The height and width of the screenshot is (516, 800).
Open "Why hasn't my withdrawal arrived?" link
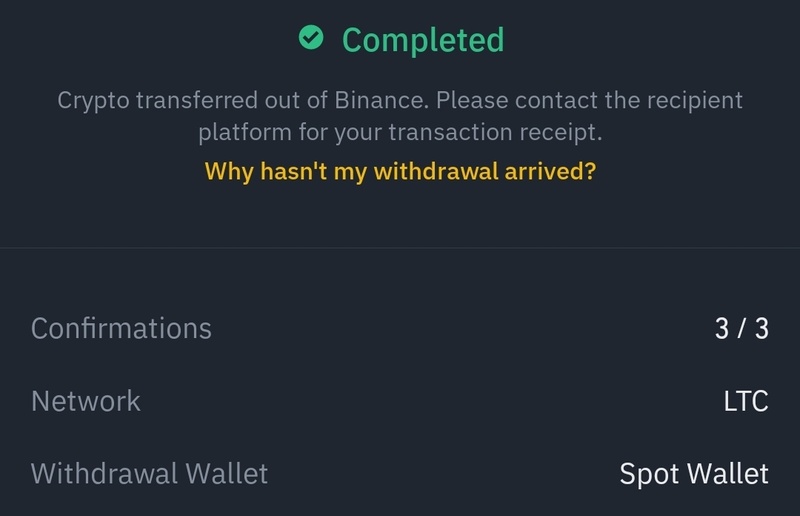(x=400, y=171)
